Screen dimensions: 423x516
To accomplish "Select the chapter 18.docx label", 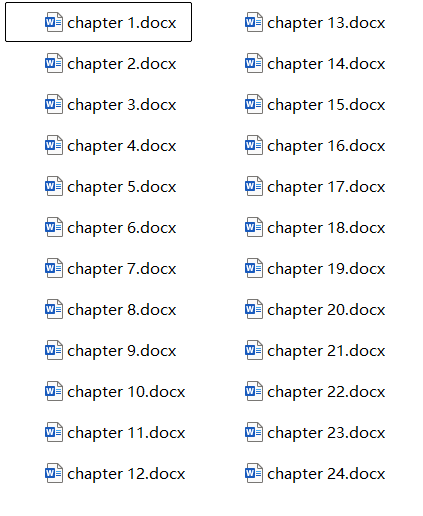I will pos(326,228).
